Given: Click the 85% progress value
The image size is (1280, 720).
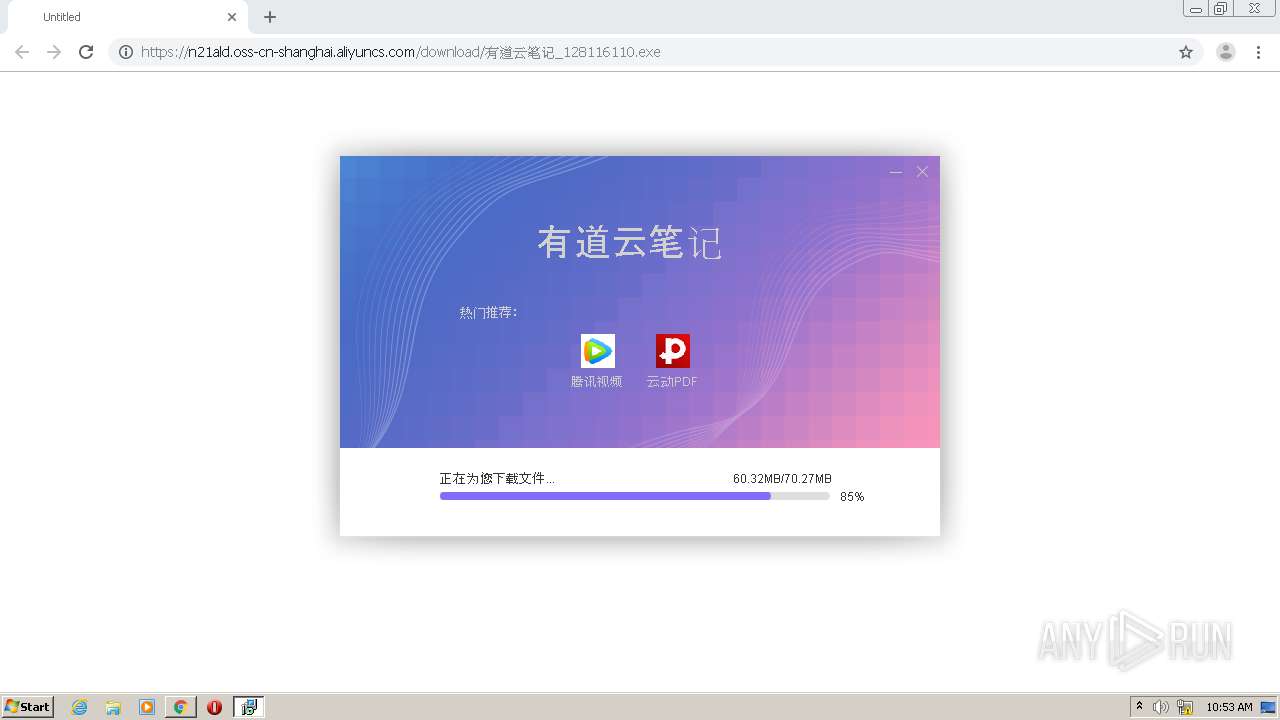Looking at the screenshot, I should point(852,497).
